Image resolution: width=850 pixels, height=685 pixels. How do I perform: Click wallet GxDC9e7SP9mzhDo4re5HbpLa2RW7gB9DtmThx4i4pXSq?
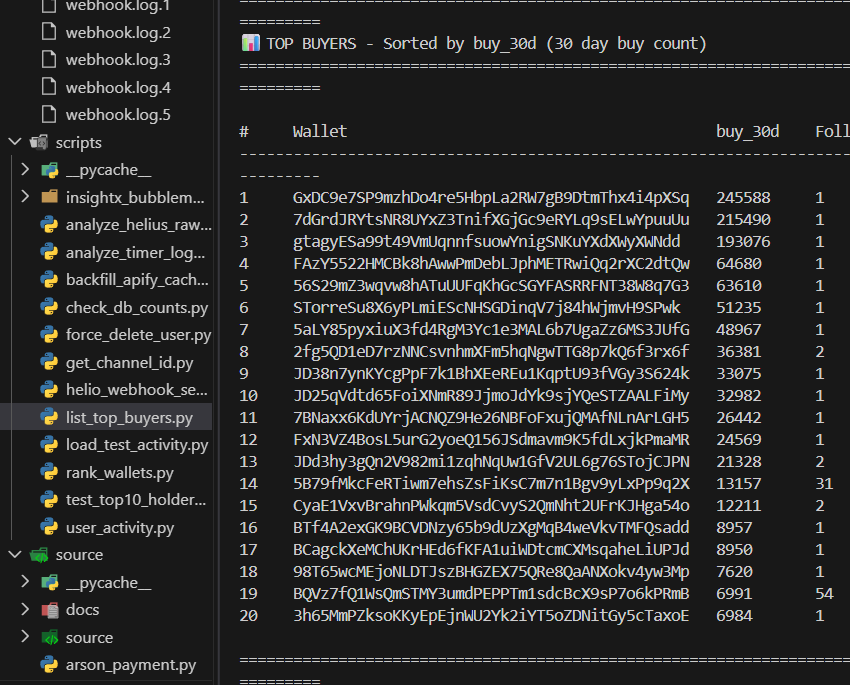(x=491, y=198)
